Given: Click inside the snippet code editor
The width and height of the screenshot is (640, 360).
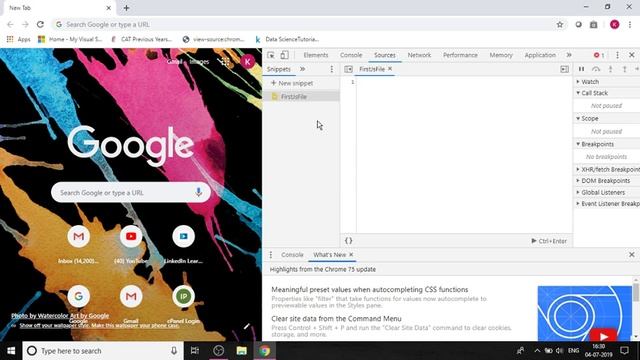Looking at the screenshot, I should point(464,155).
